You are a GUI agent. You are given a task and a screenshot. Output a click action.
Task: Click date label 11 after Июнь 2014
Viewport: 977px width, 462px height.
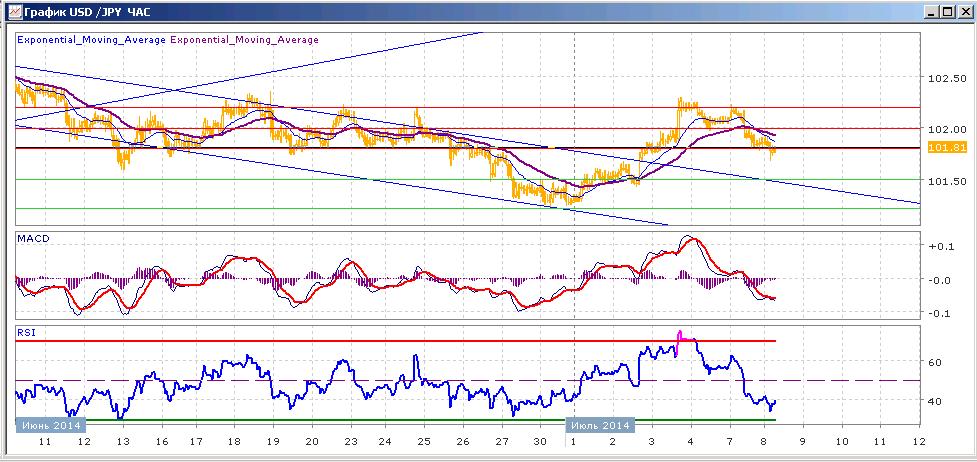coord(45,441)
